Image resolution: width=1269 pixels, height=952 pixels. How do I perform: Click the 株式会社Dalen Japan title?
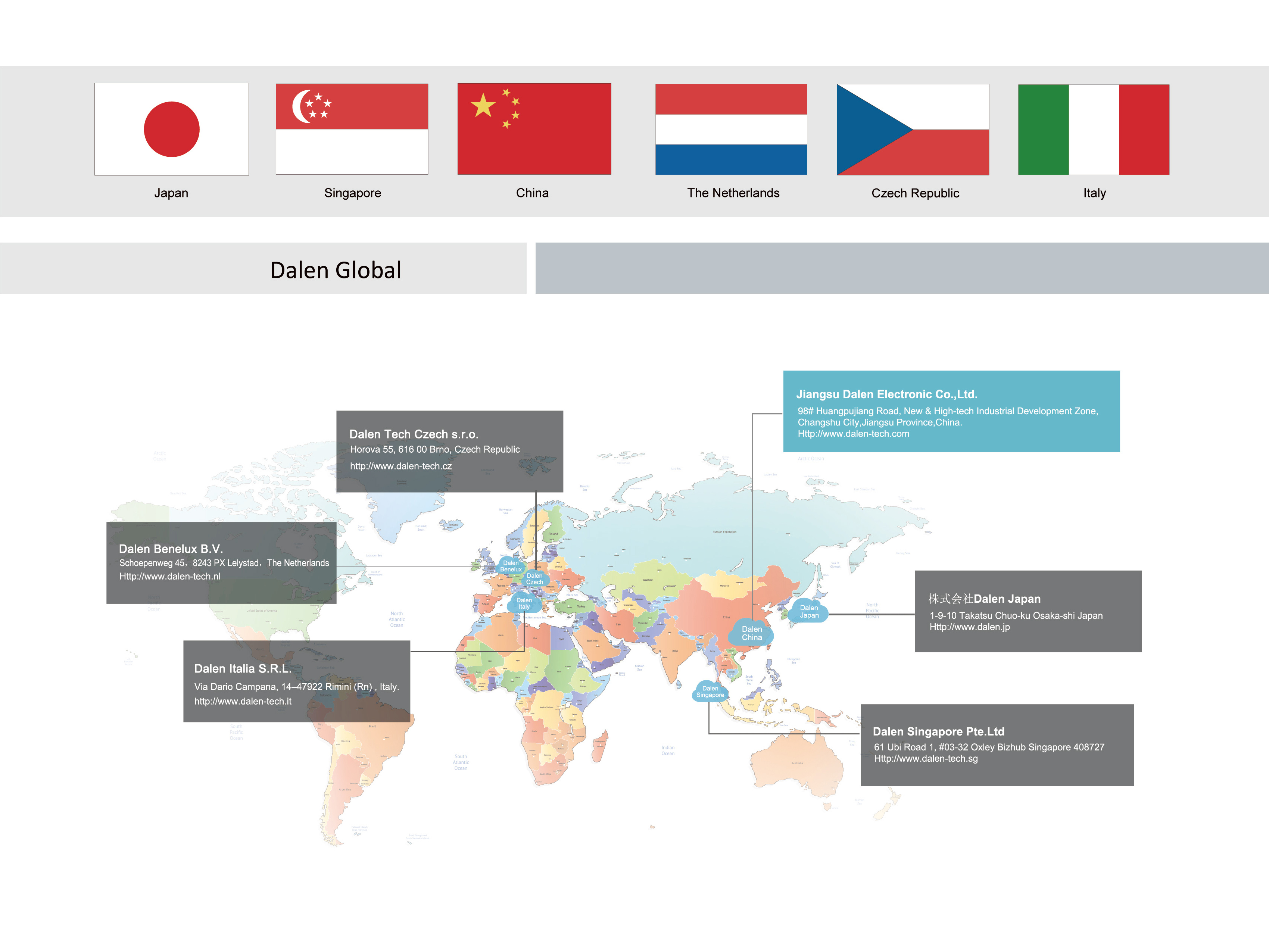985,599
